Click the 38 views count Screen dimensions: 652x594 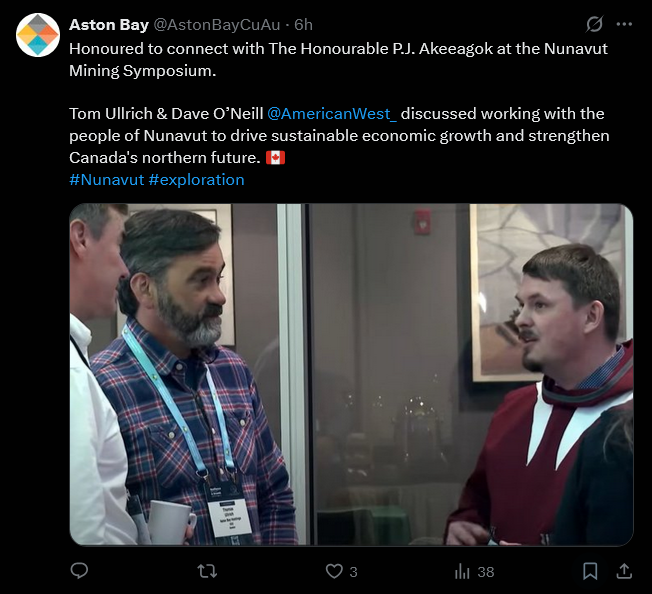point(486,572)
